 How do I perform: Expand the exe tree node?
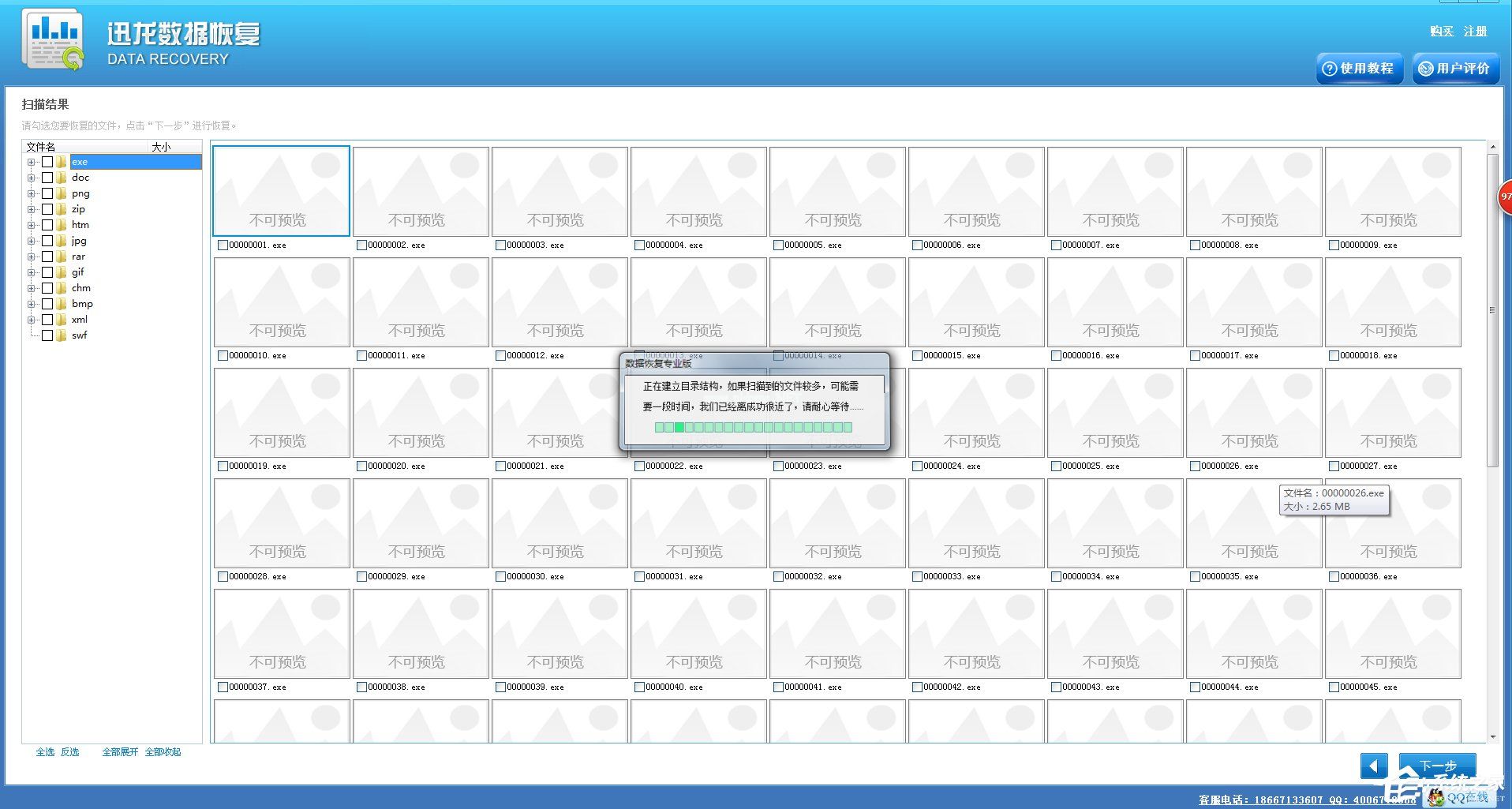[31, 162]
